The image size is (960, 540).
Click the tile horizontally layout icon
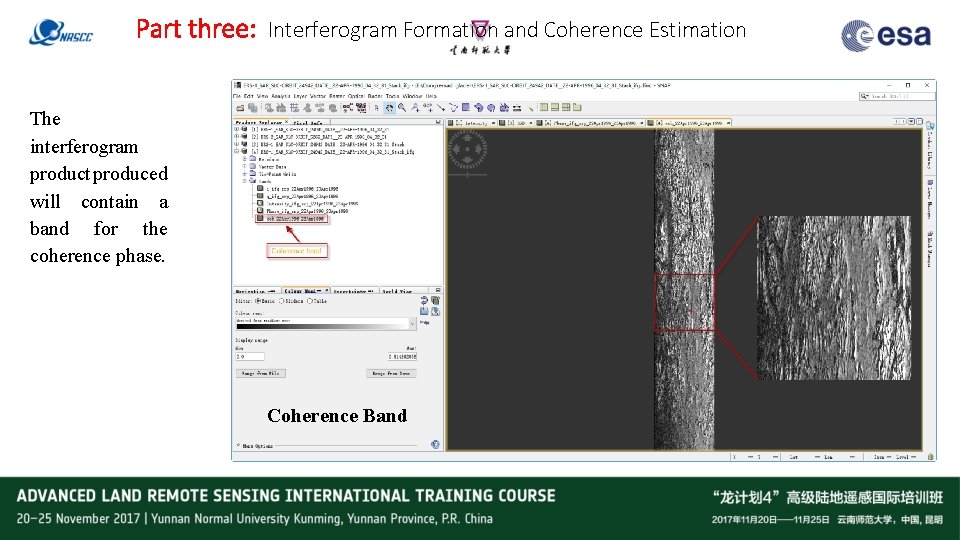point(543,108)
